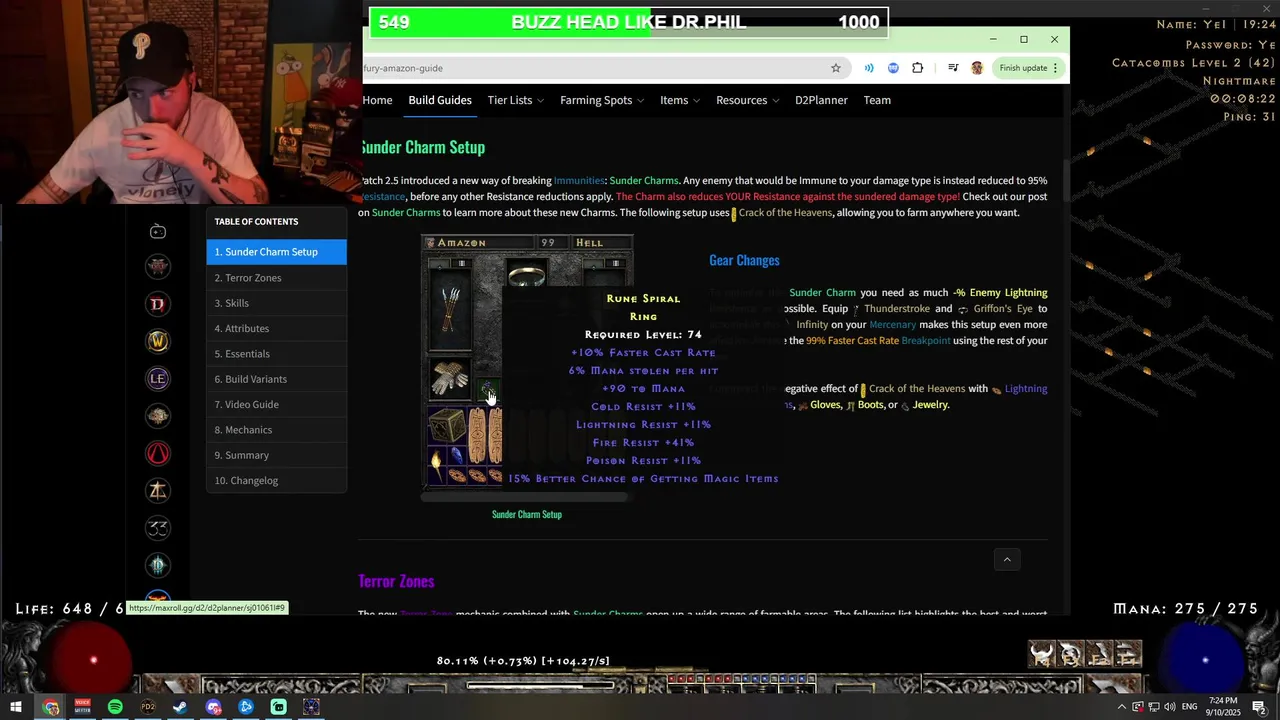Open the Thunderstroke item link
This screenshot has width=1280, height=720.
coord(897,309)
